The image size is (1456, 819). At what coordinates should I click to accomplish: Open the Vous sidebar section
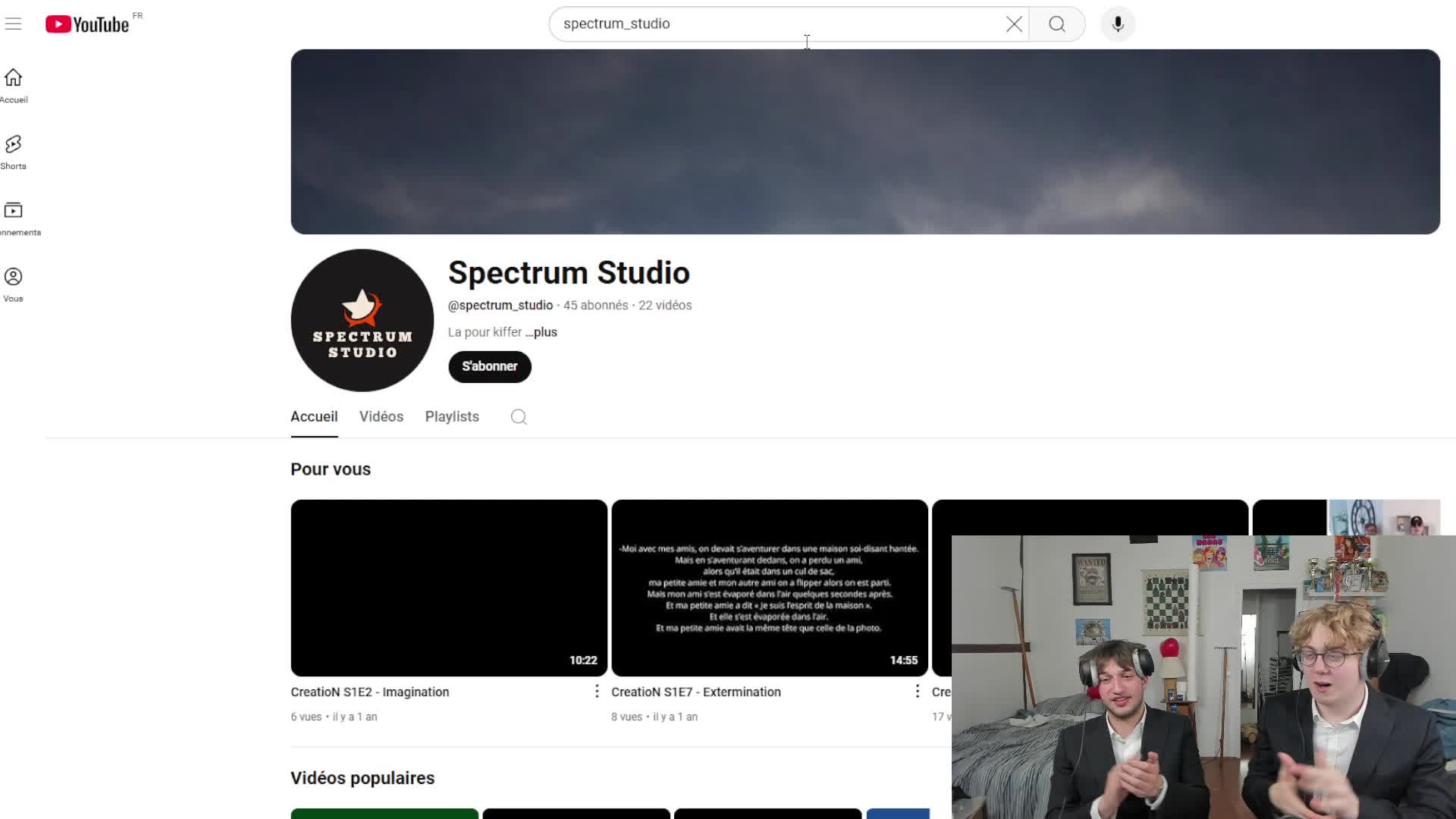pyautogui.click(x=14, y=284)
